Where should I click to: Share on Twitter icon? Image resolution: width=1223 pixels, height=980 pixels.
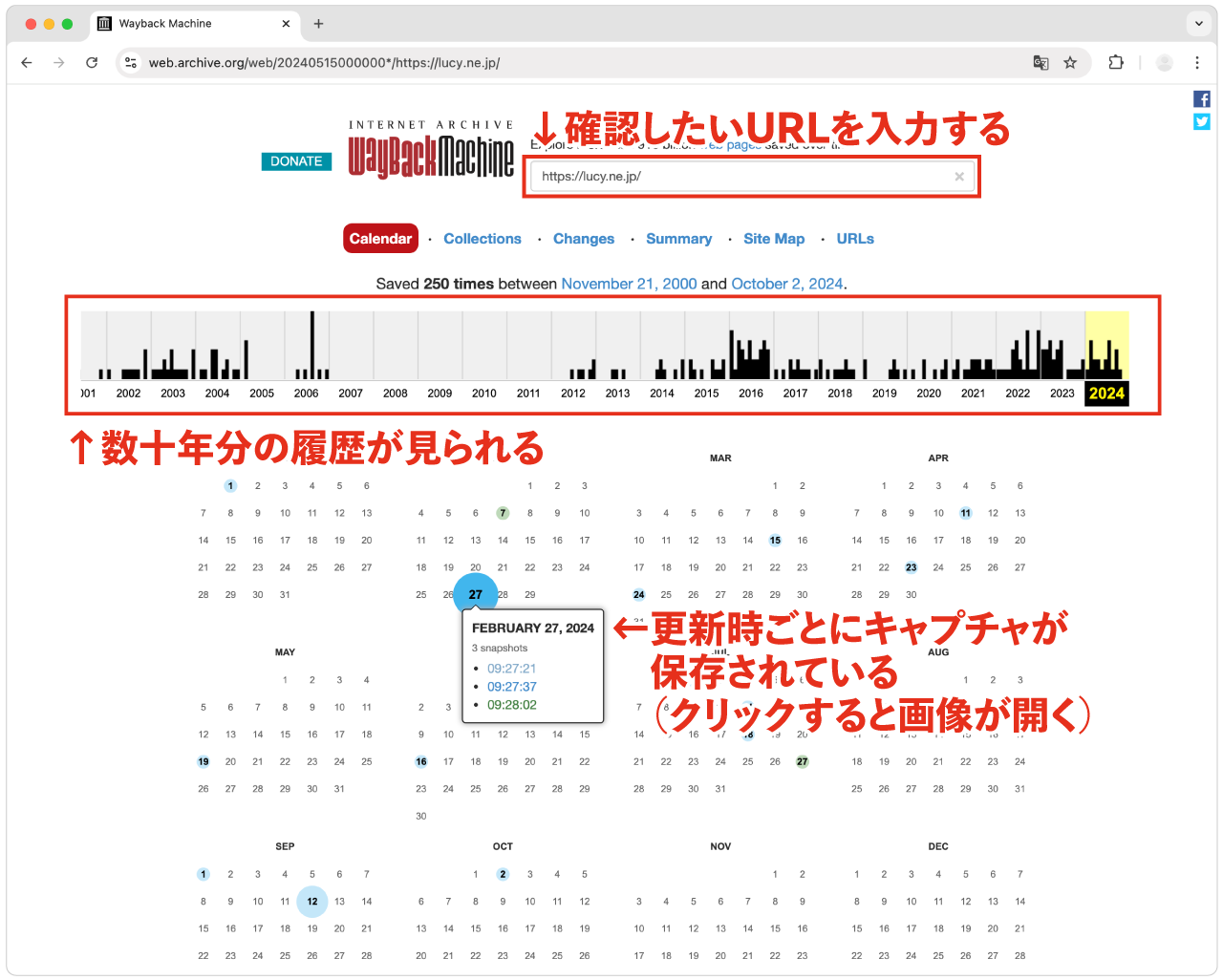[x=1202, y=121]
